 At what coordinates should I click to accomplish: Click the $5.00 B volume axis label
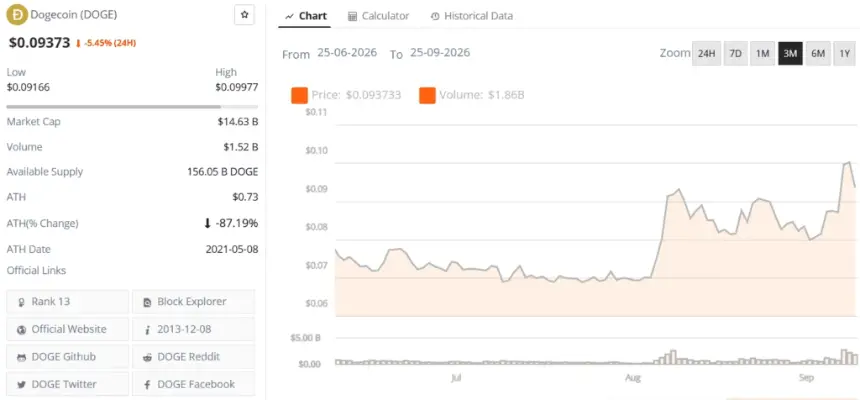point(305,338)
